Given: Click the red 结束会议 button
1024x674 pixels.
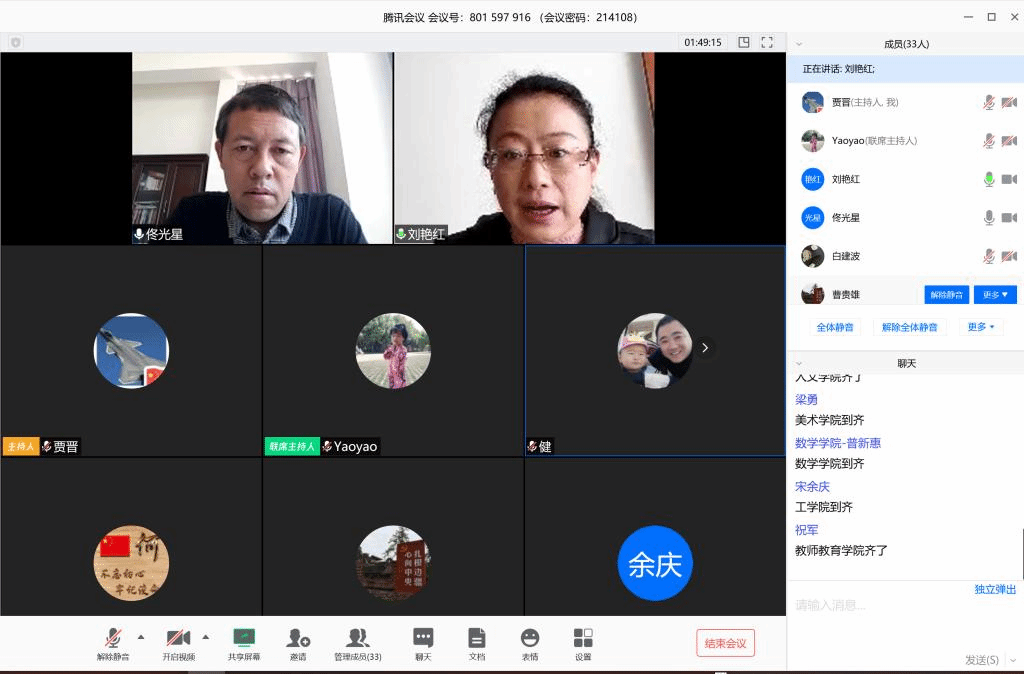Looking at the screenshot, I should (x=725, y=643).
